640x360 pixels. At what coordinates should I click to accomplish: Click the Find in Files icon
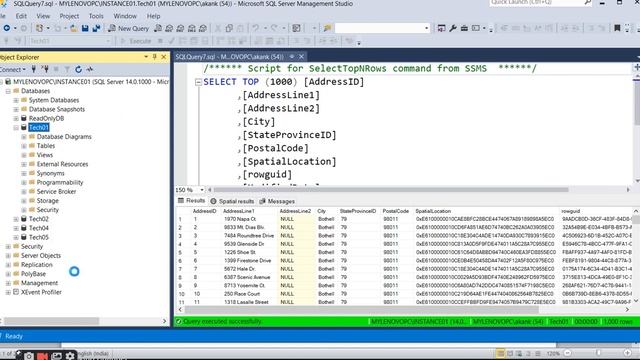327,28
